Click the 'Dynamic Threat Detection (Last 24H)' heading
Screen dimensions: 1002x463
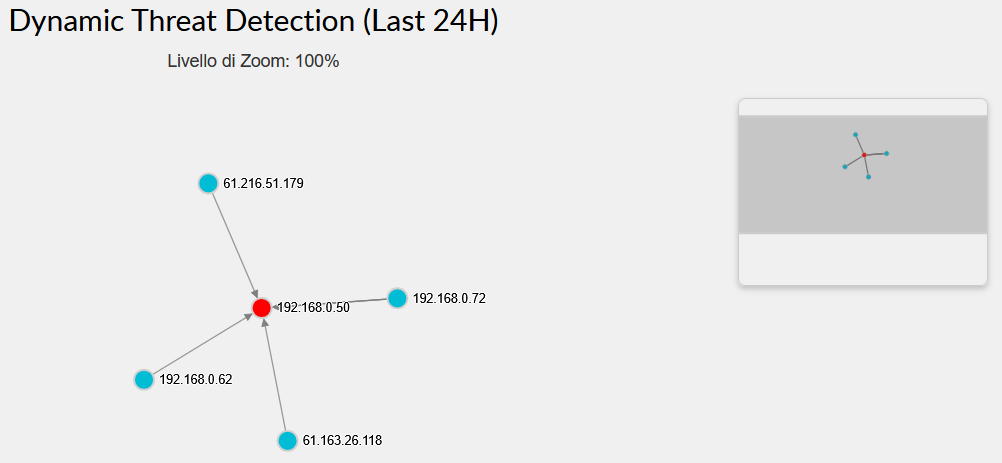coord(254,22)
